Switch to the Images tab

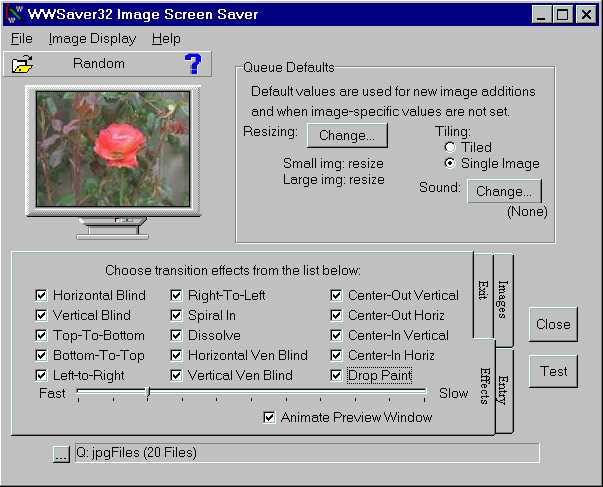503,300
